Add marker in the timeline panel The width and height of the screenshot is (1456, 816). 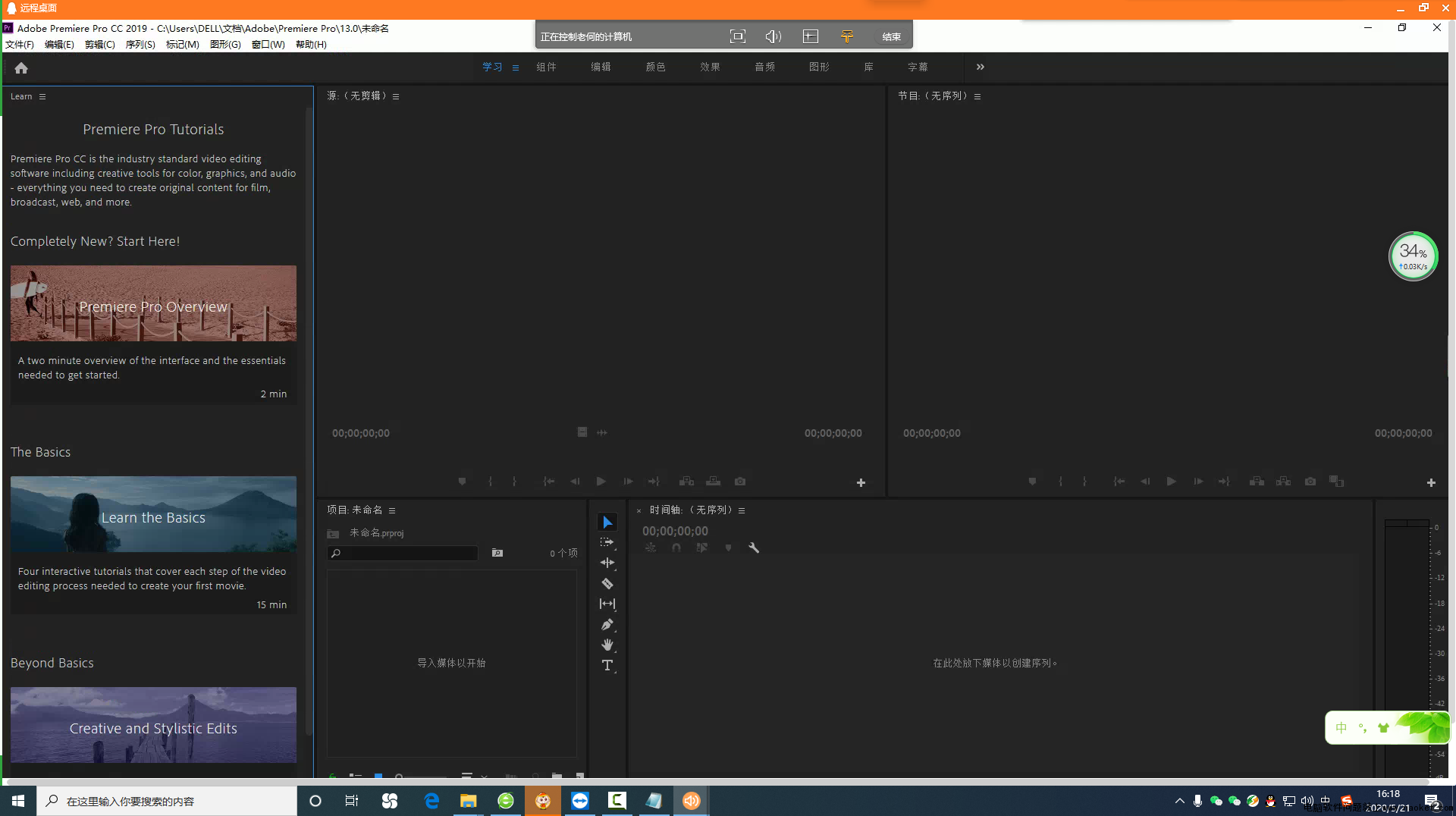[x=728, y=548]
